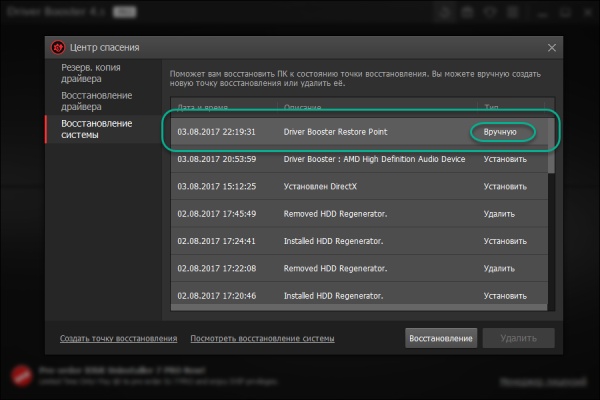
Task: Click the horizontal scrollbar below the list
Action: (359, 307)
